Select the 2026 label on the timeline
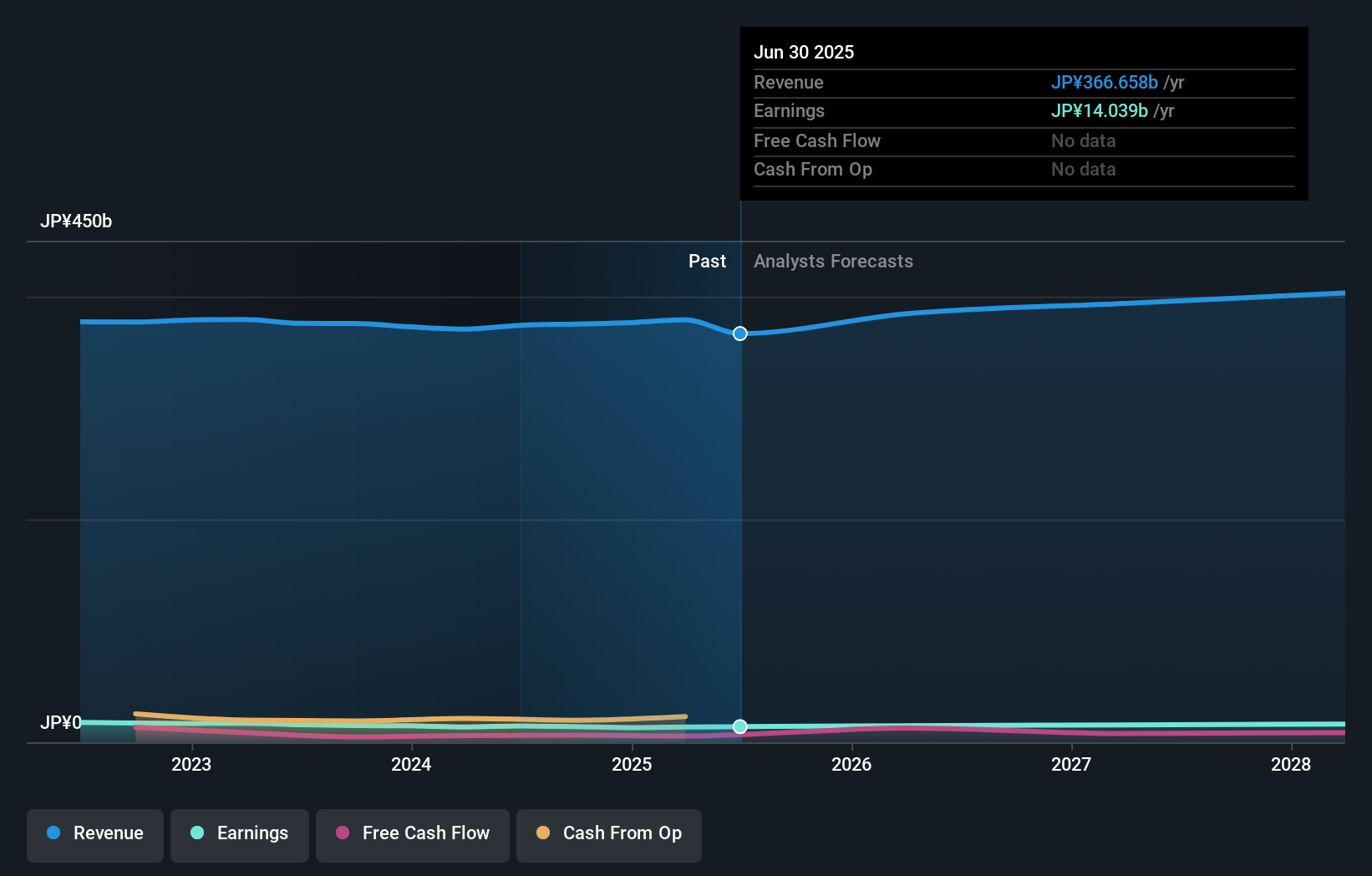Viewport: 1372px width, 876px height. pos(851,764)
